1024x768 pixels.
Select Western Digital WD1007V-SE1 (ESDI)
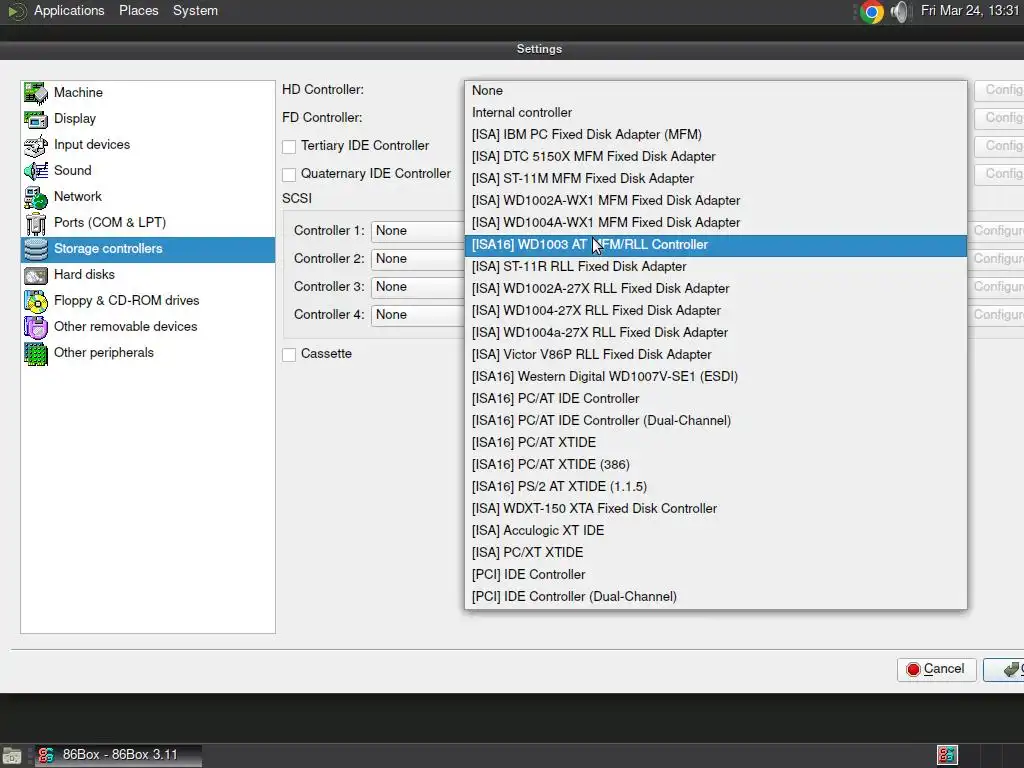click(x=716, y=377)
